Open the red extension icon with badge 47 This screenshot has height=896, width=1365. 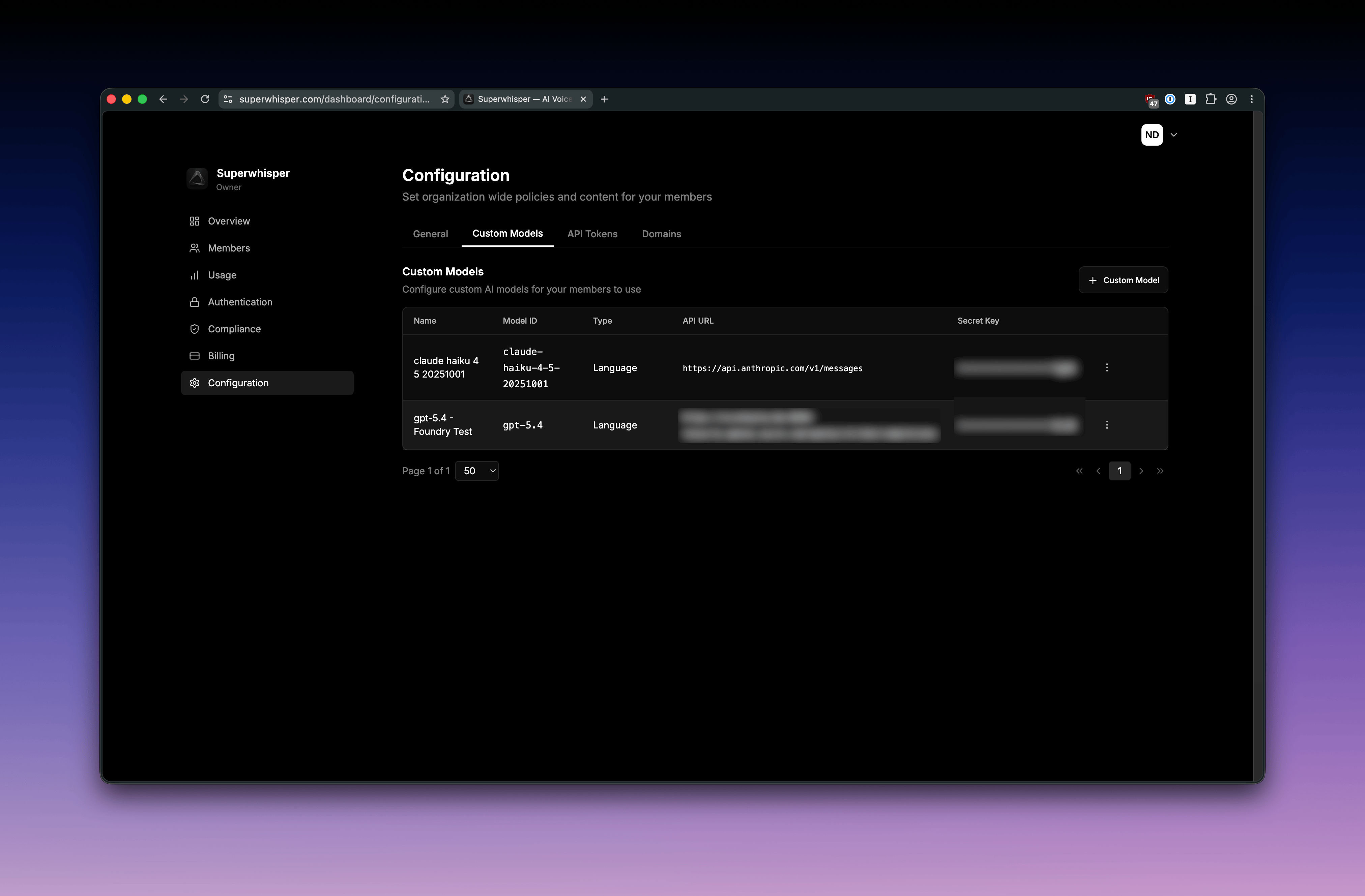1151,100
